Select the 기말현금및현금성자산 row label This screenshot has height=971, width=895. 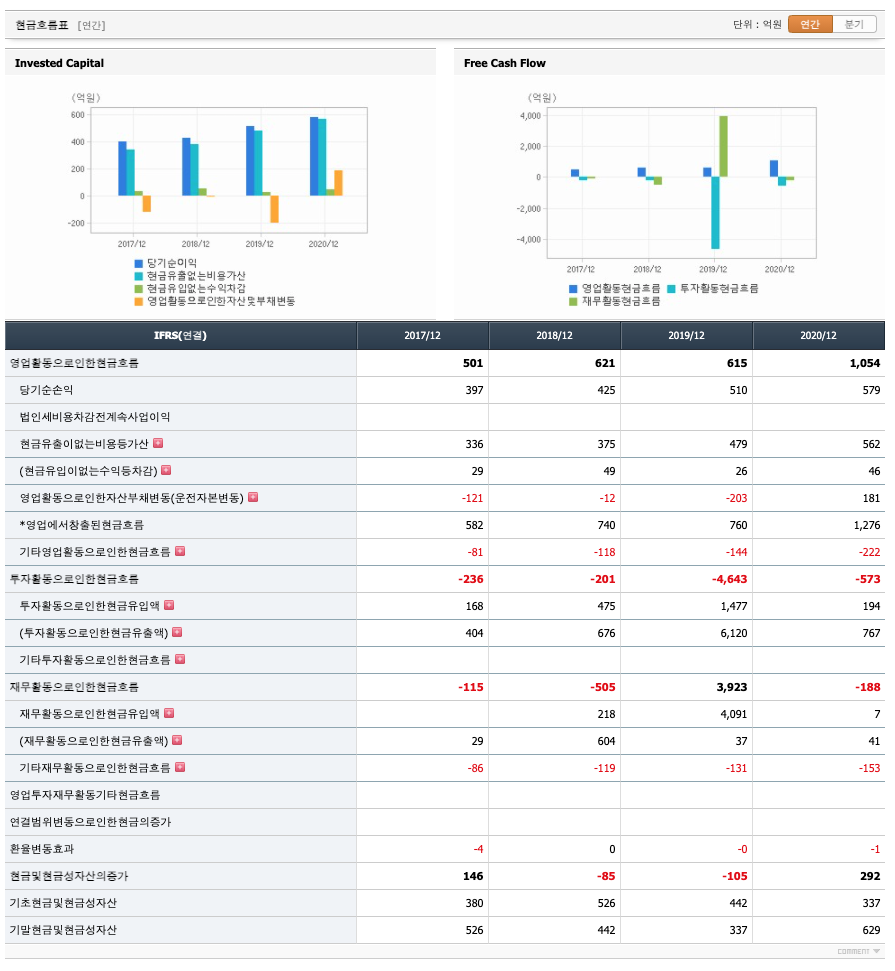click(x=63, y=930)
